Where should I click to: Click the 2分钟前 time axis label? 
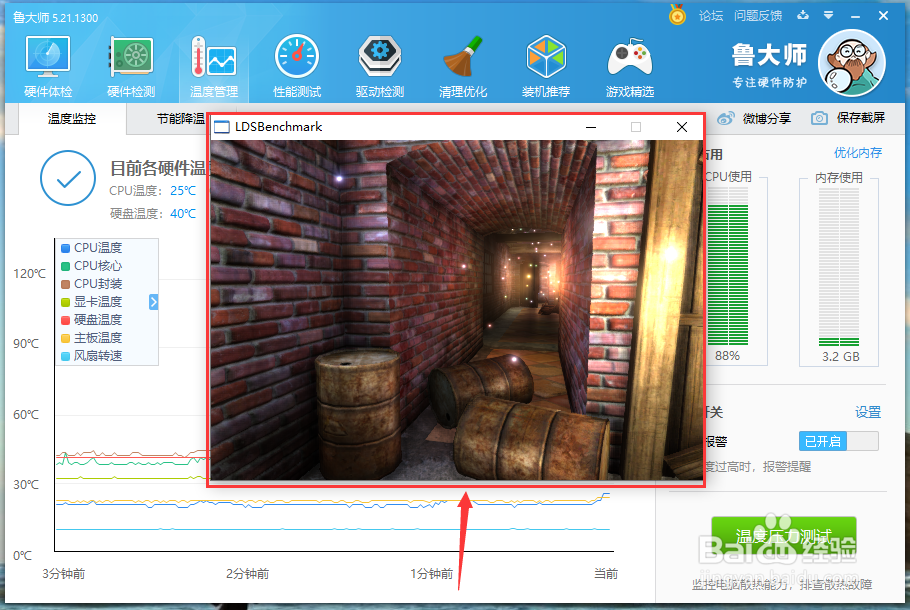click(x=248, y=574)
